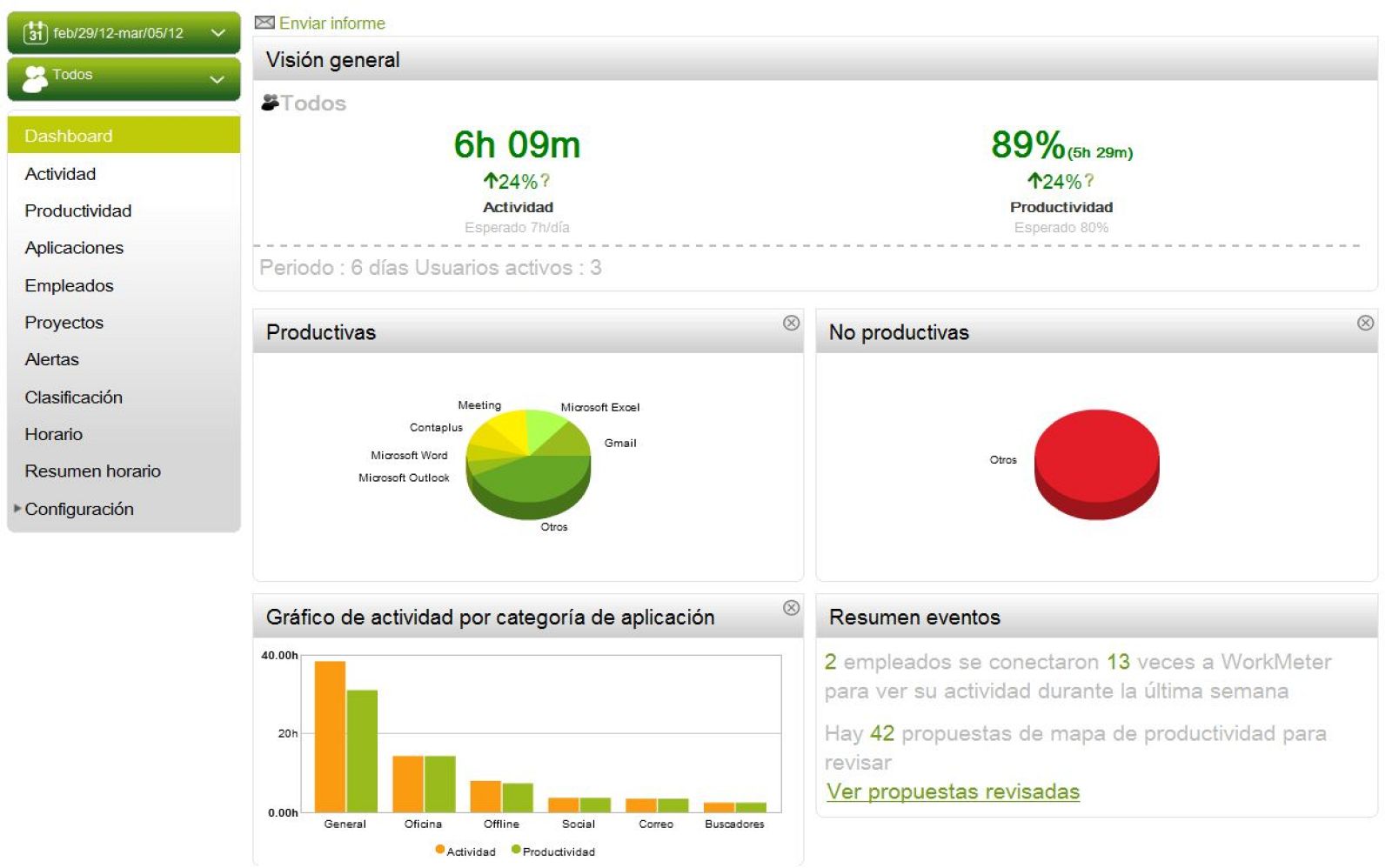Close the Productivas panel
Screen dimensions: 1392x868
pos(790,323)
